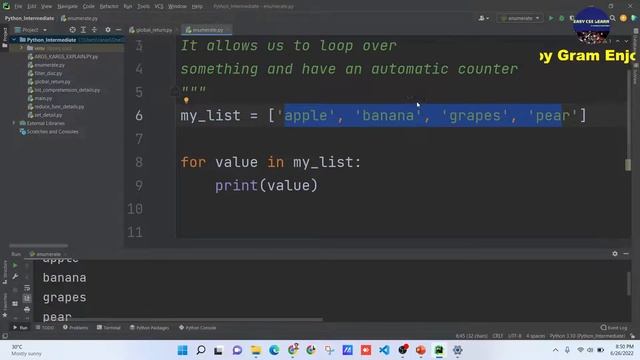Click the PyCharm icon in taskbar
Viewport: 640px width, 360px height.
439,350
